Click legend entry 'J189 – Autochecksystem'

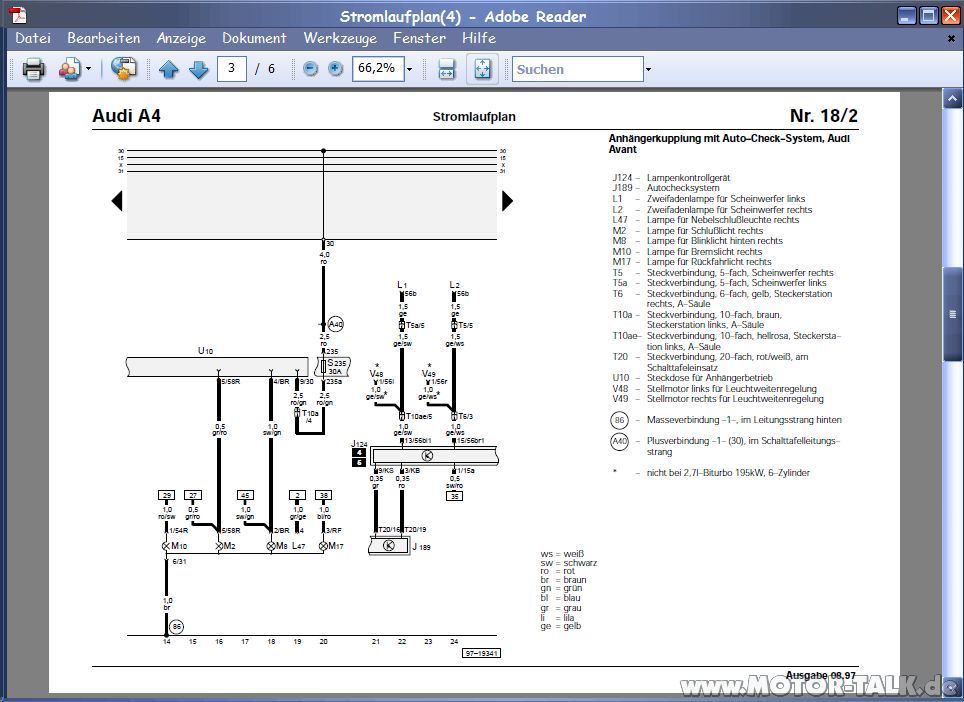click(665, 188)
